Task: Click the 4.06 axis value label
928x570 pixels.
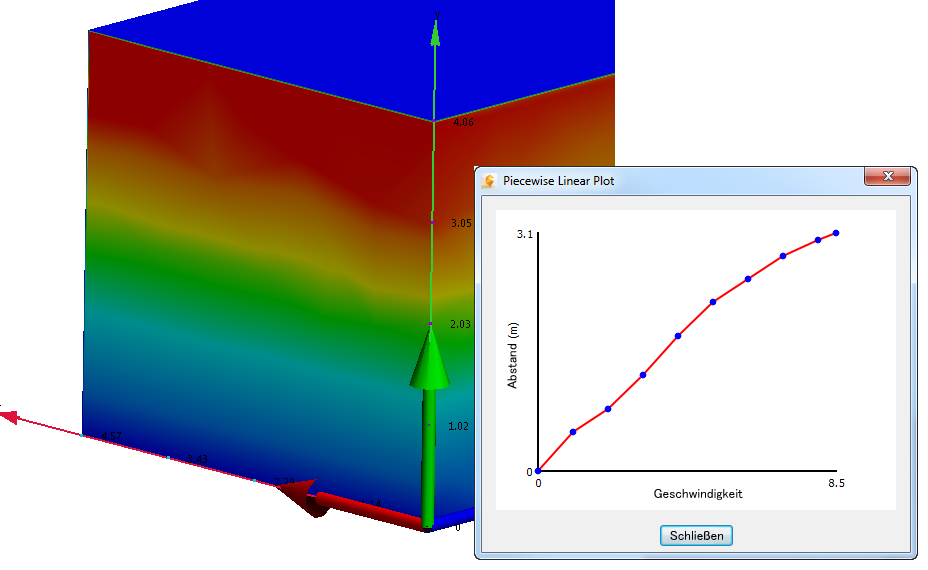Action: click(463, 123)
